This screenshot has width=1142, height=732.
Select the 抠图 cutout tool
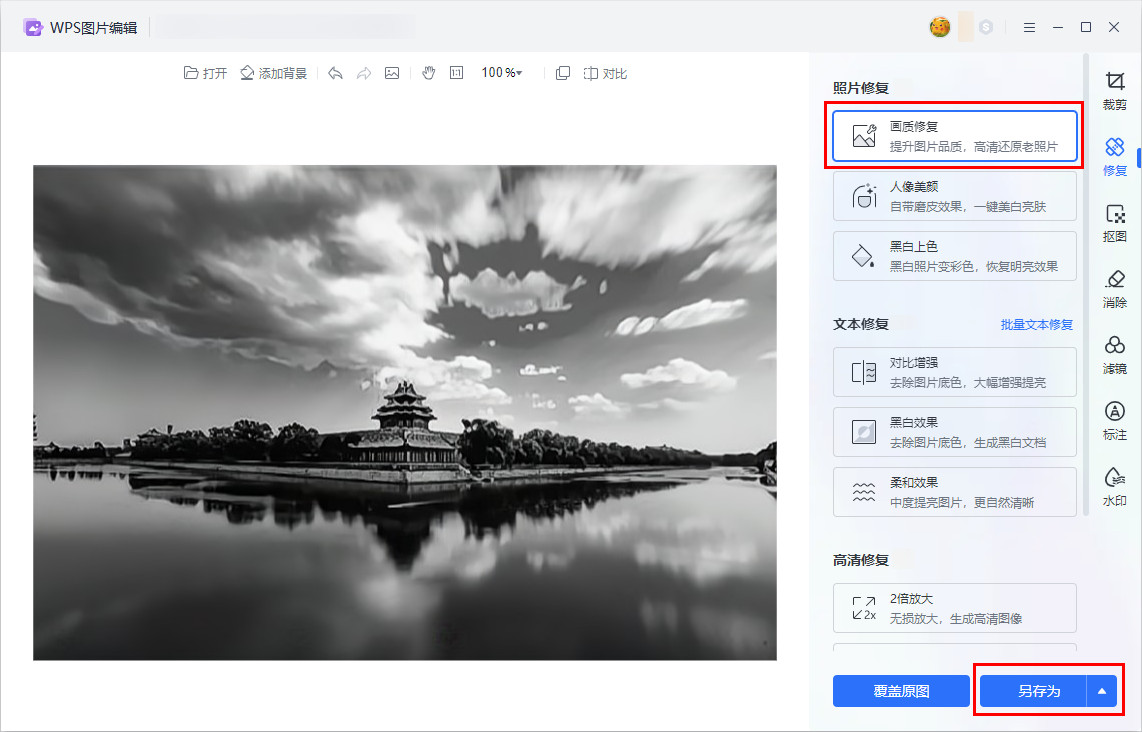[x=1114, y=222]
